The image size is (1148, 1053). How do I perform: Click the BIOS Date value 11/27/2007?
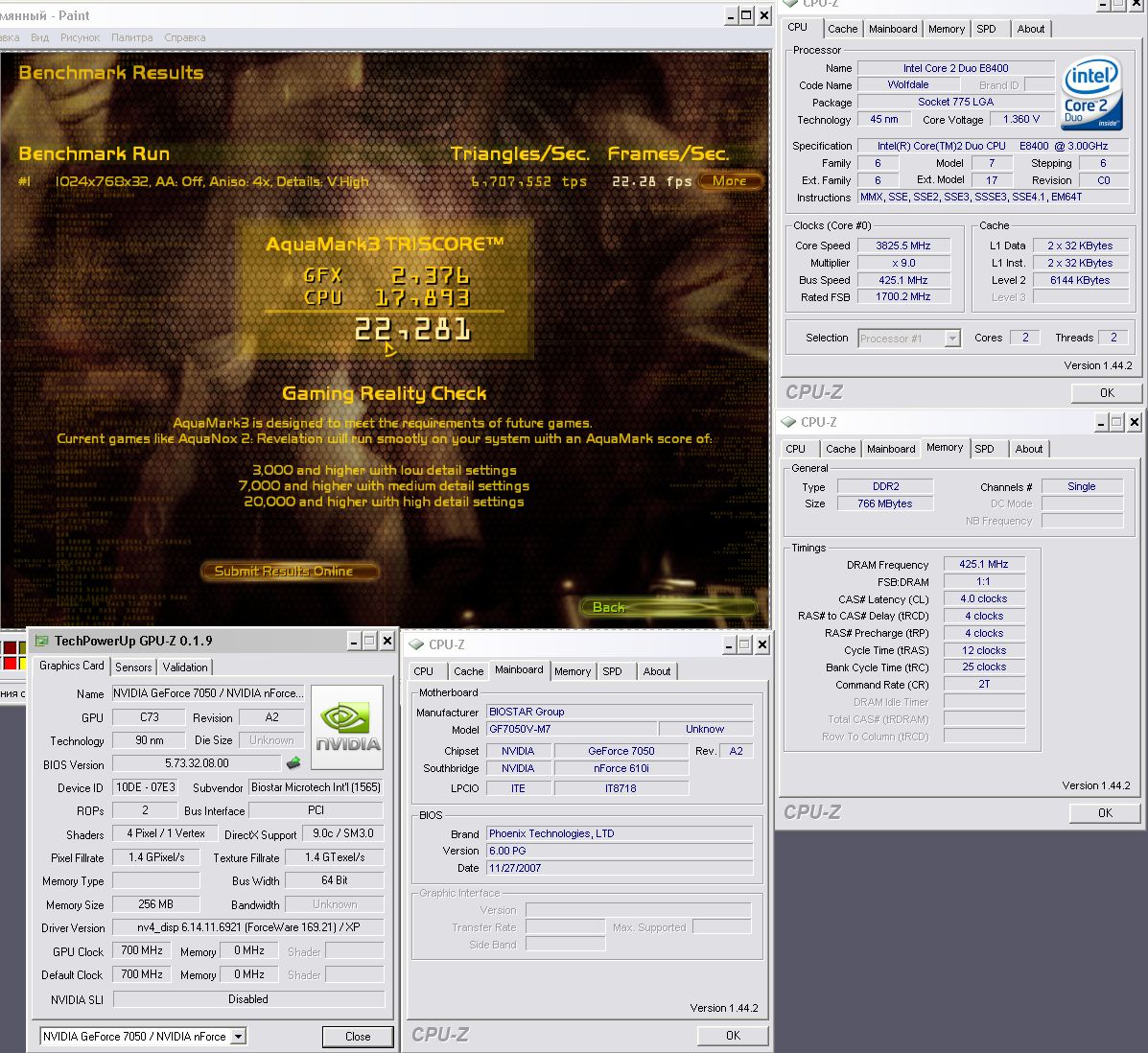[x=621, y=868]
